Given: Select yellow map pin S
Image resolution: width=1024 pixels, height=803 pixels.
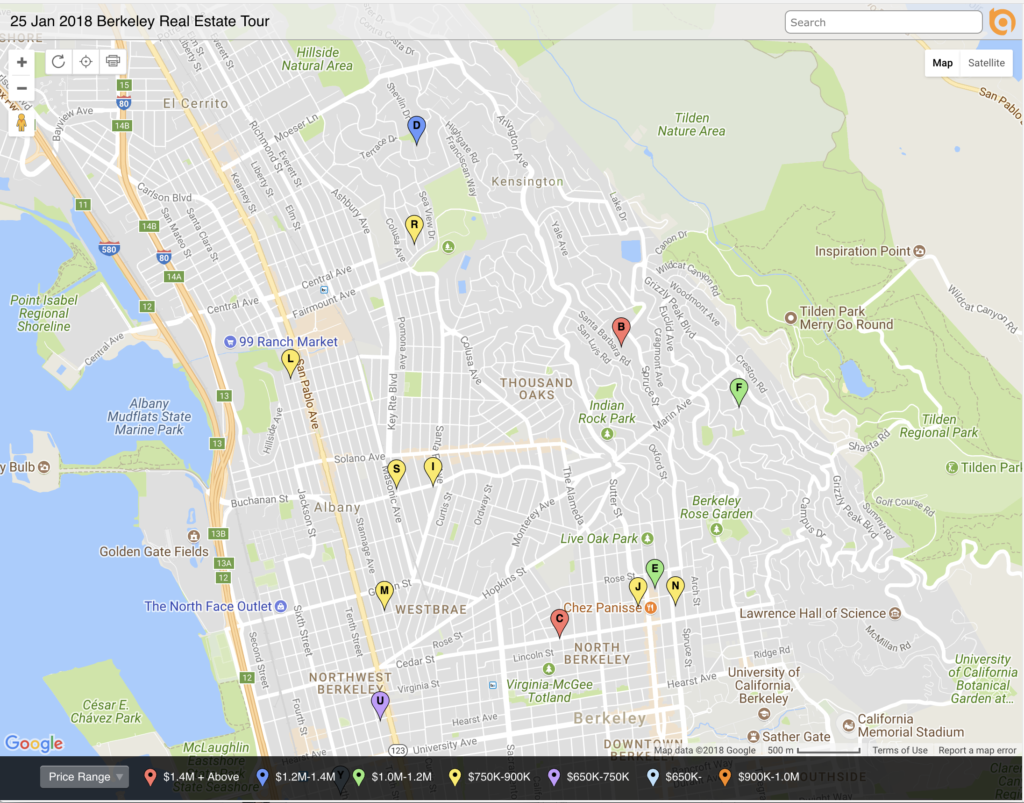Looking at the screenshot, I should (396, 473).
